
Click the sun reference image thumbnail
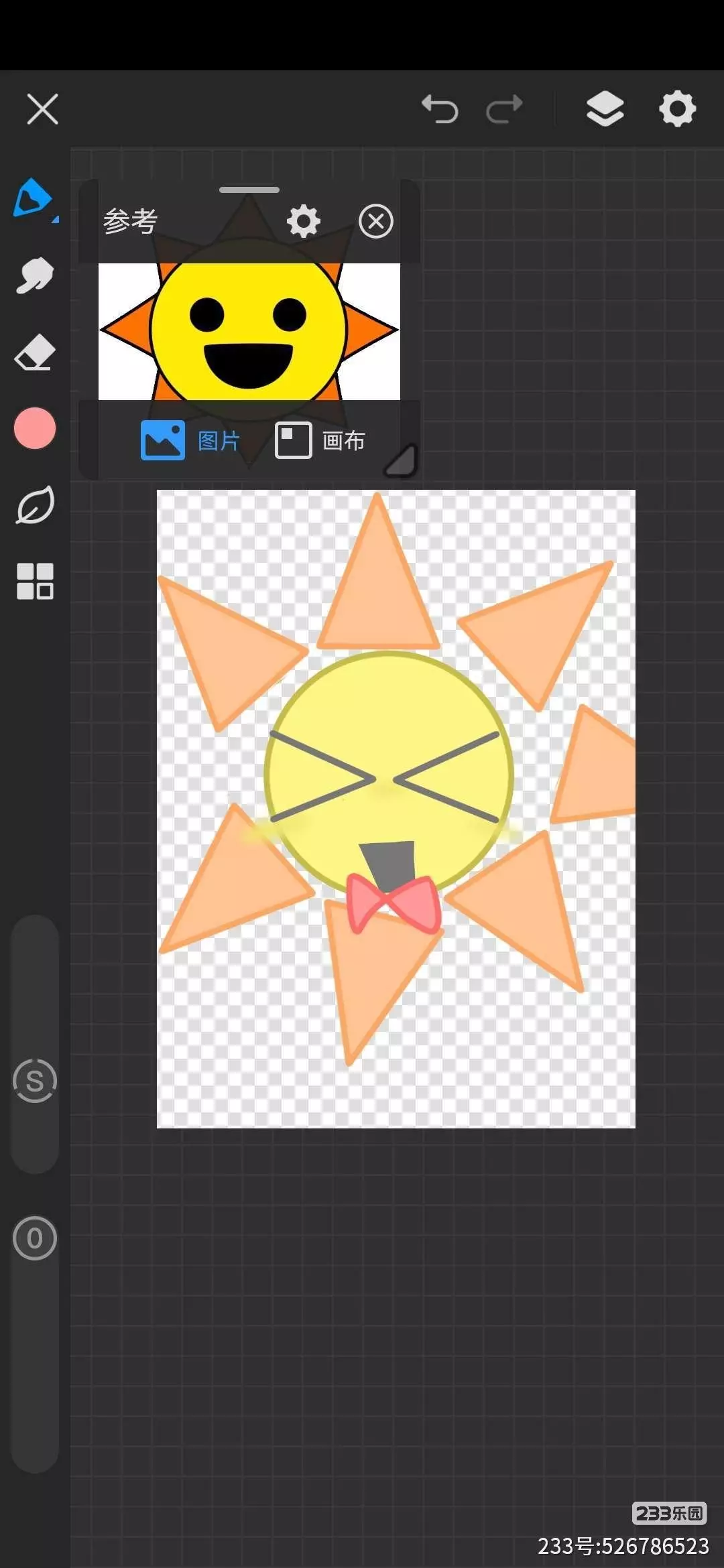(x=249, y=332)
